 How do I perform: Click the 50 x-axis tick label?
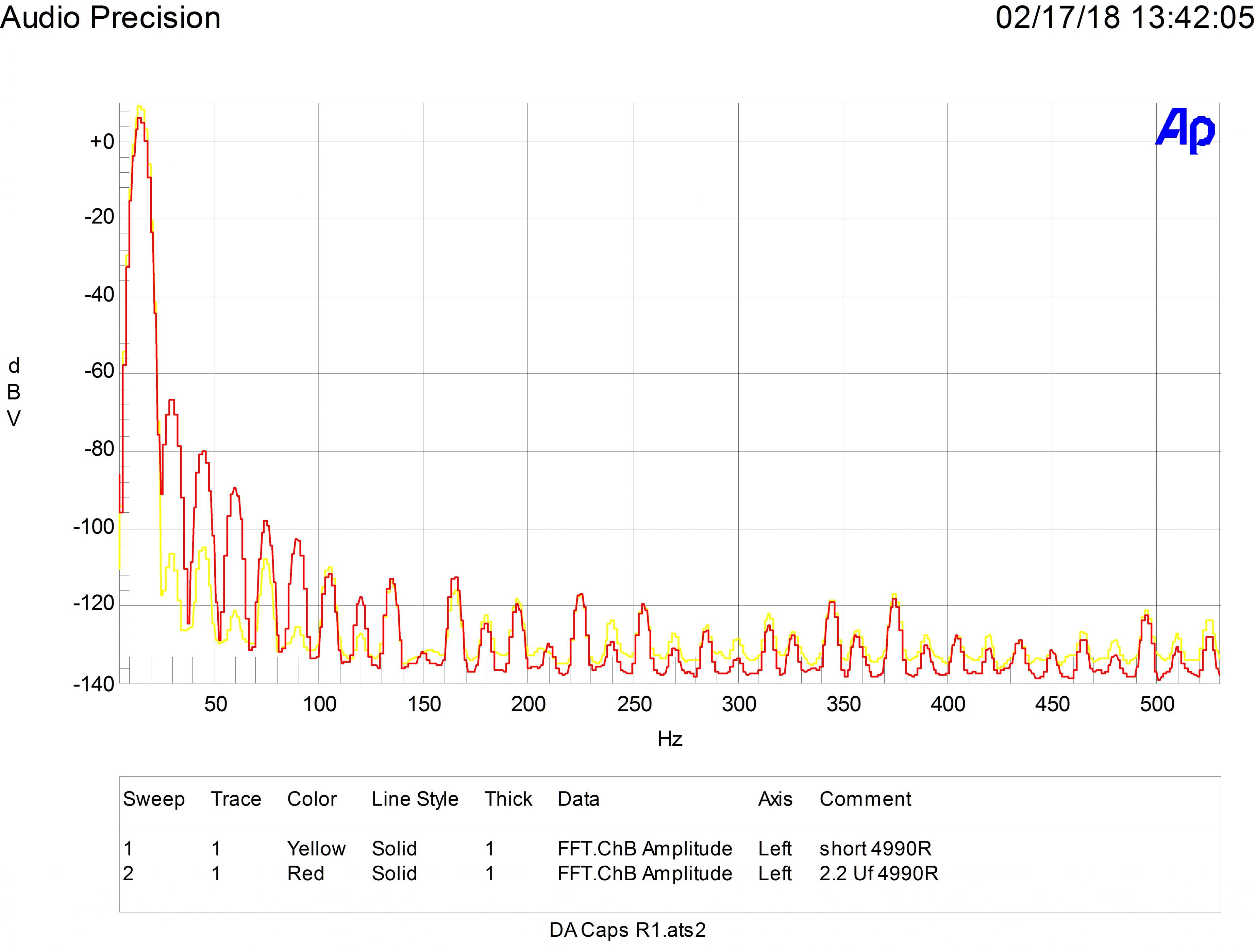215,704
